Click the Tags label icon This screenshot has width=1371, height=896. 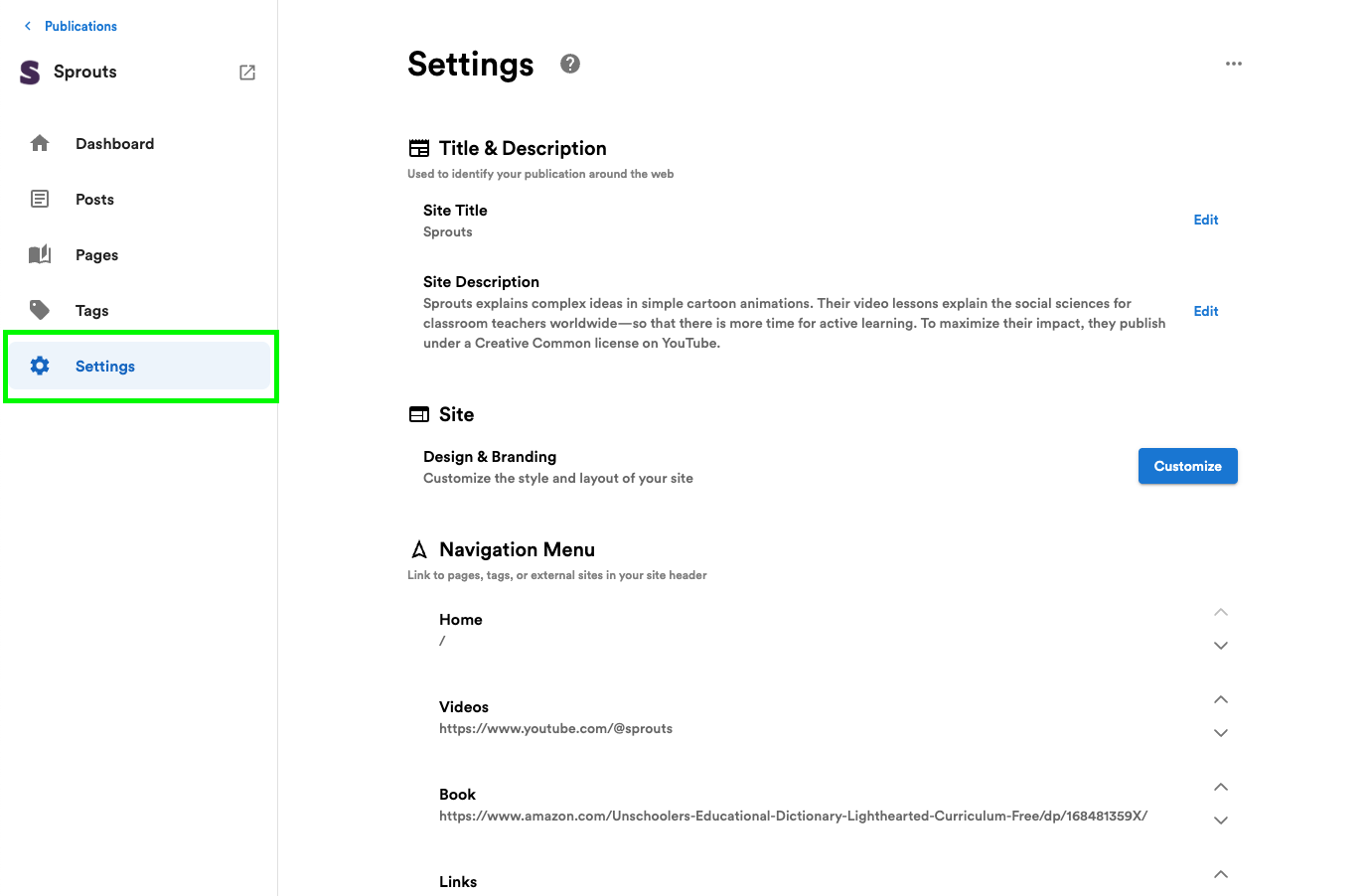click(x=40, y=310)
